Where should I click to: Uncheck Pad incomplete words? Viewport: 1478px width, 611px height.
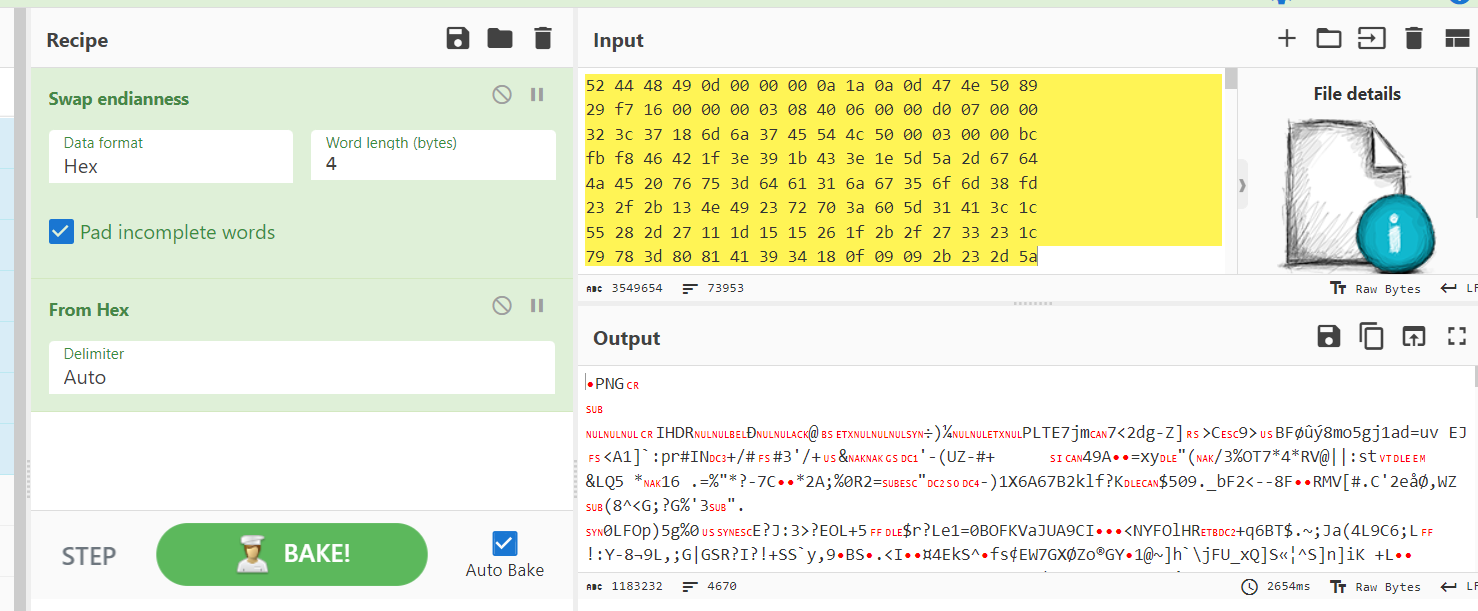click(x=62, y=232)
